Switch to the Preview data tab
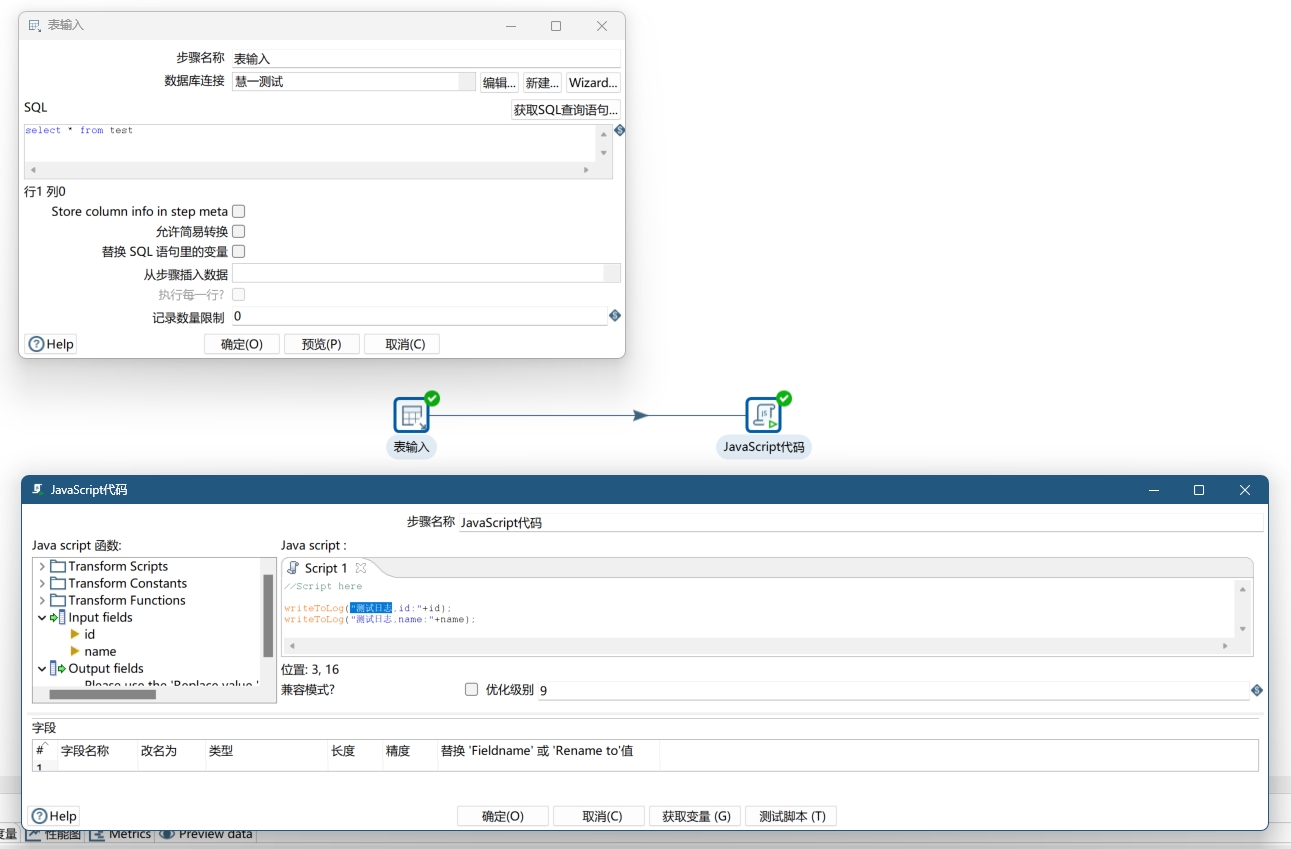Screen dimensions: 1291x849 [x=206, y=834]
